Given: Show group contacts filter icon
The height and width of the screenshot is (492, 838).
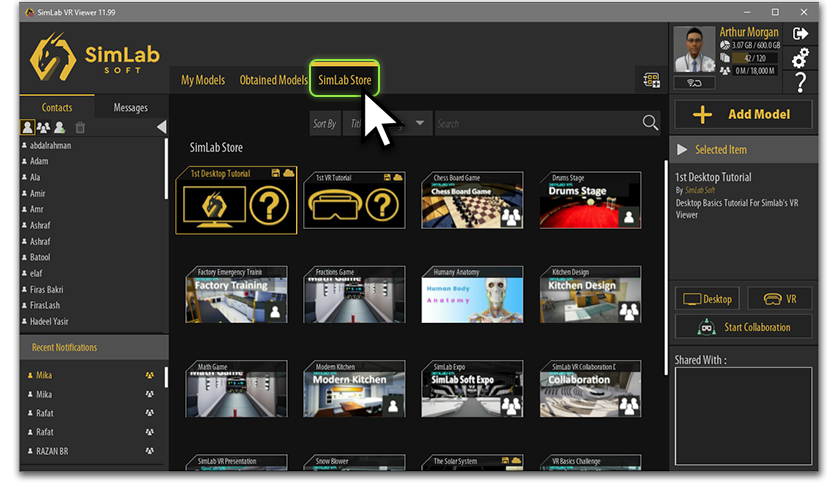Looking at the screenshot, I should tap(43, 127).
